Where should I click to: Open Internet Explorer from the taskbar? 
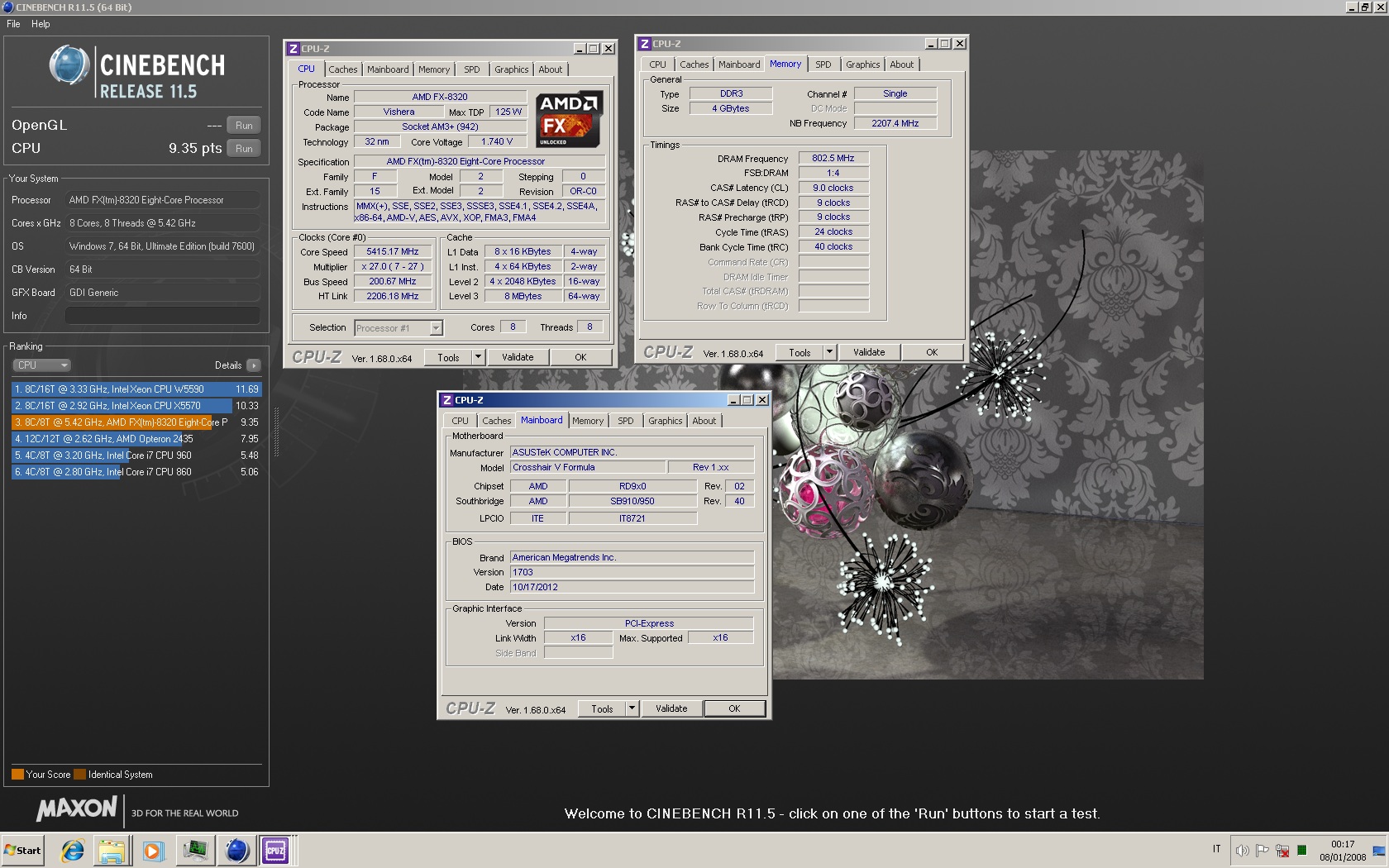click(73, 850)
